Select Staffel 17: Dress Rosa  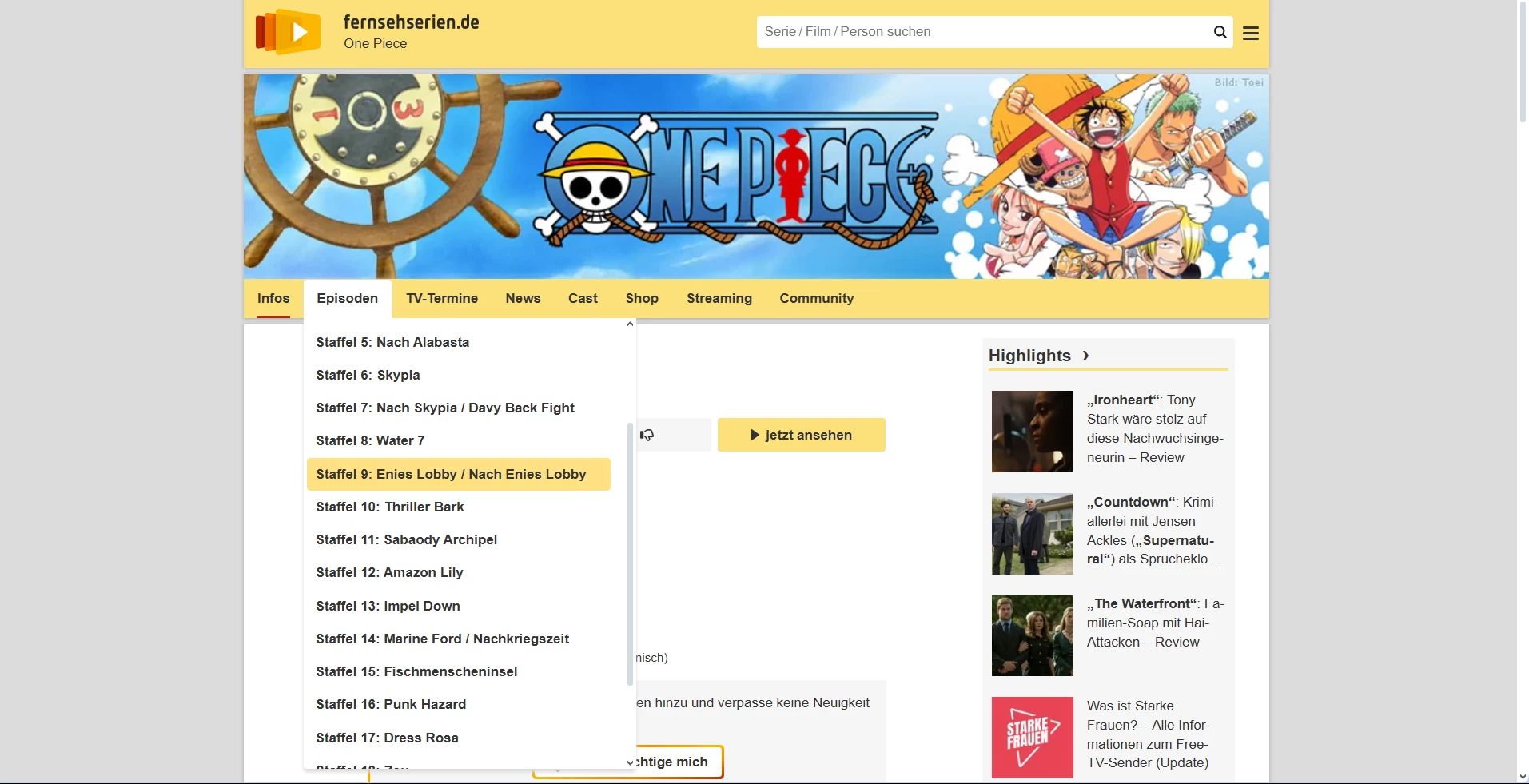pyautogui.click(x=459, y=738)
